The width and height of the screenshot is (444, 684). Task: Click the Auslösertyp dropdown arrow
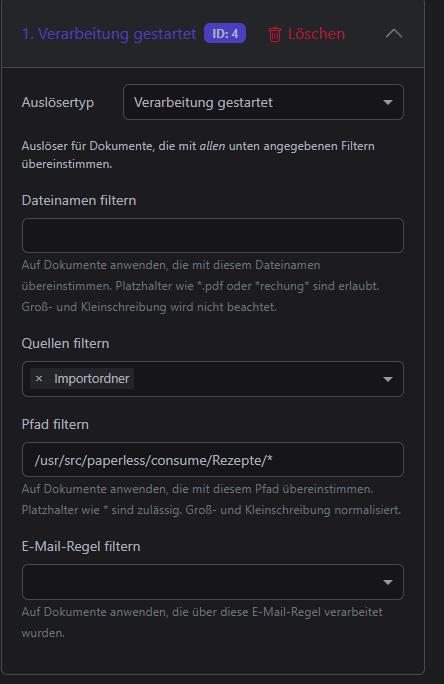point(388,103)
